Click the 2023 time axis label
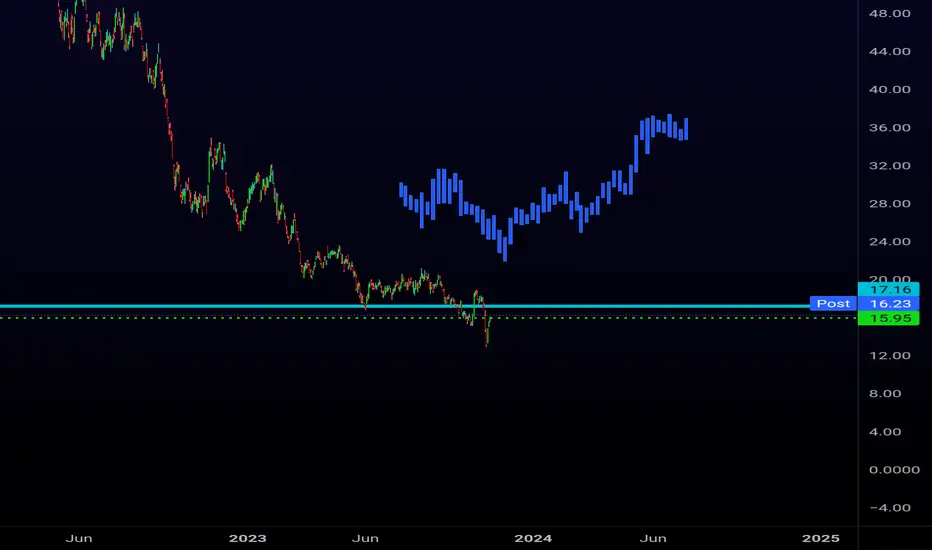Screen dimensions: 932x550 [248, 538]
